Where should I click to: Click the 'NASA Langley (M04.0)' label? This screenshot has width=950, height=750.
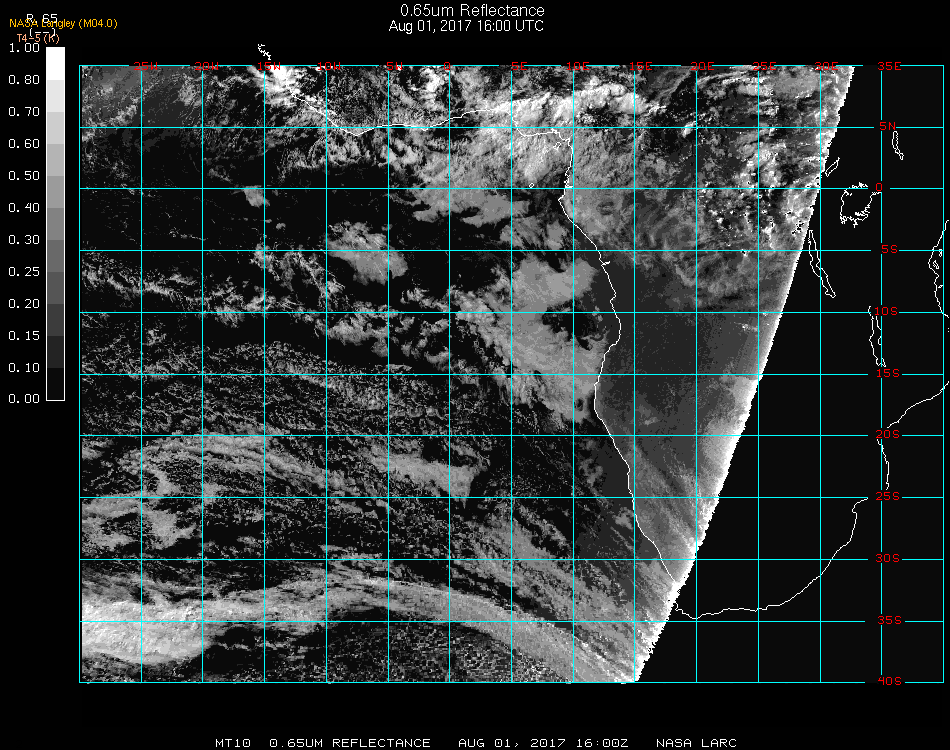[x=63, y=24]
